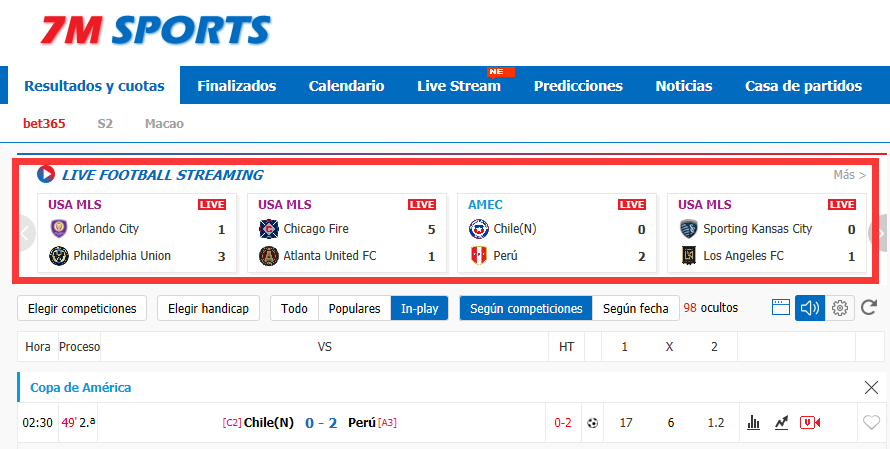The image size is (890, 449).
Task: Click the Perú team name in match row
Action: pos(362,423)
